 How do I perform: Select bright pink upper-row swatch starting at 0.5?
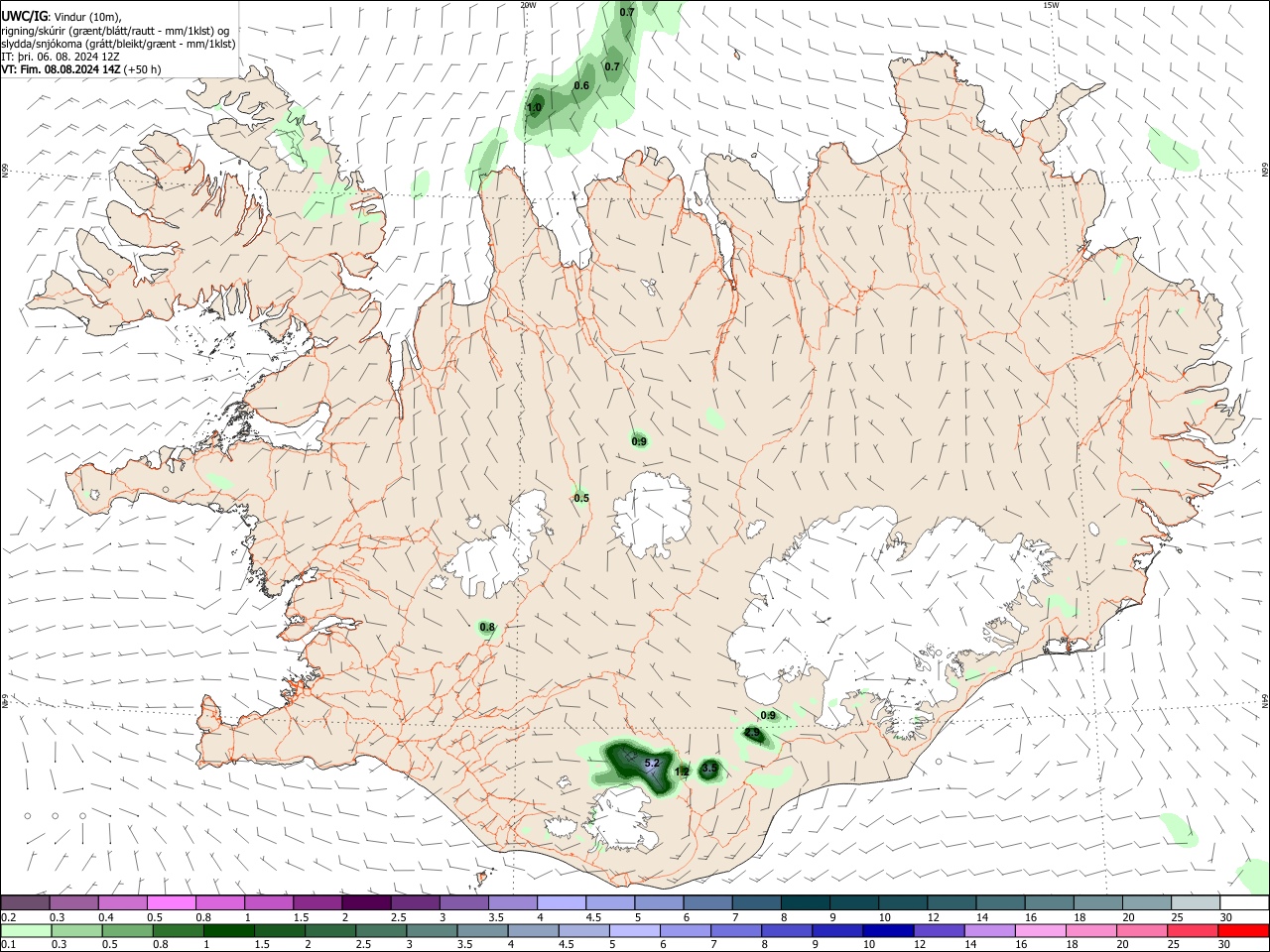tap(171, 903)
